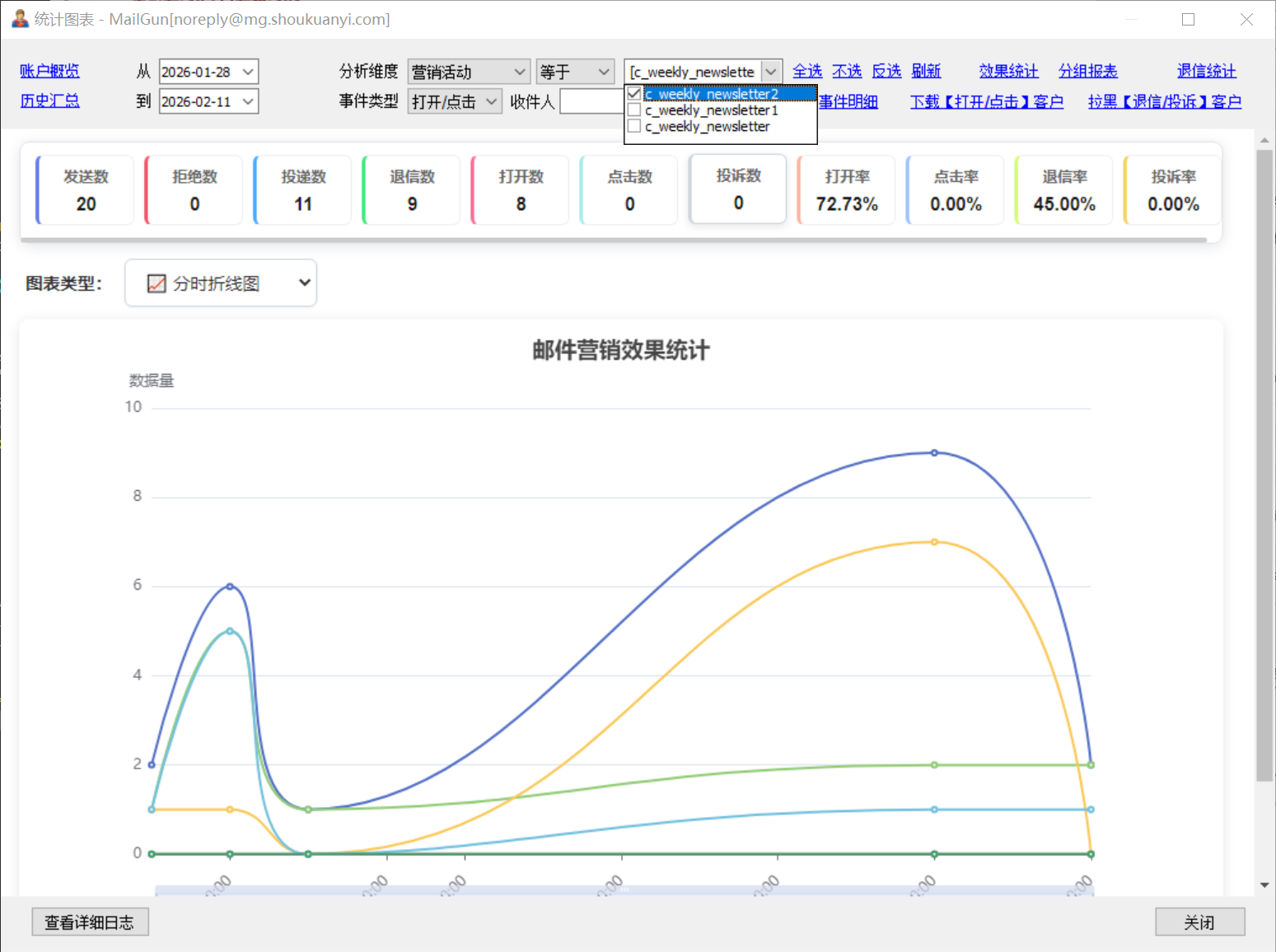1276x952 pixels.
Task: Go to 历史汇总 page
Action: [x=49, y=100]
